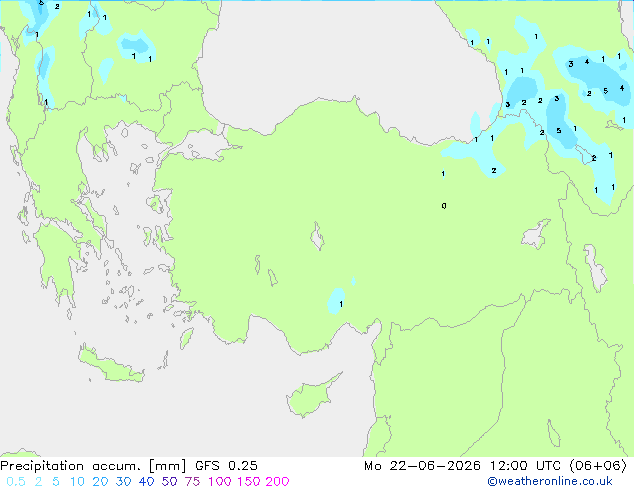This screenshot has height=490, width=634.
Task: Select the 200 legend value
Action: point(277,482)
